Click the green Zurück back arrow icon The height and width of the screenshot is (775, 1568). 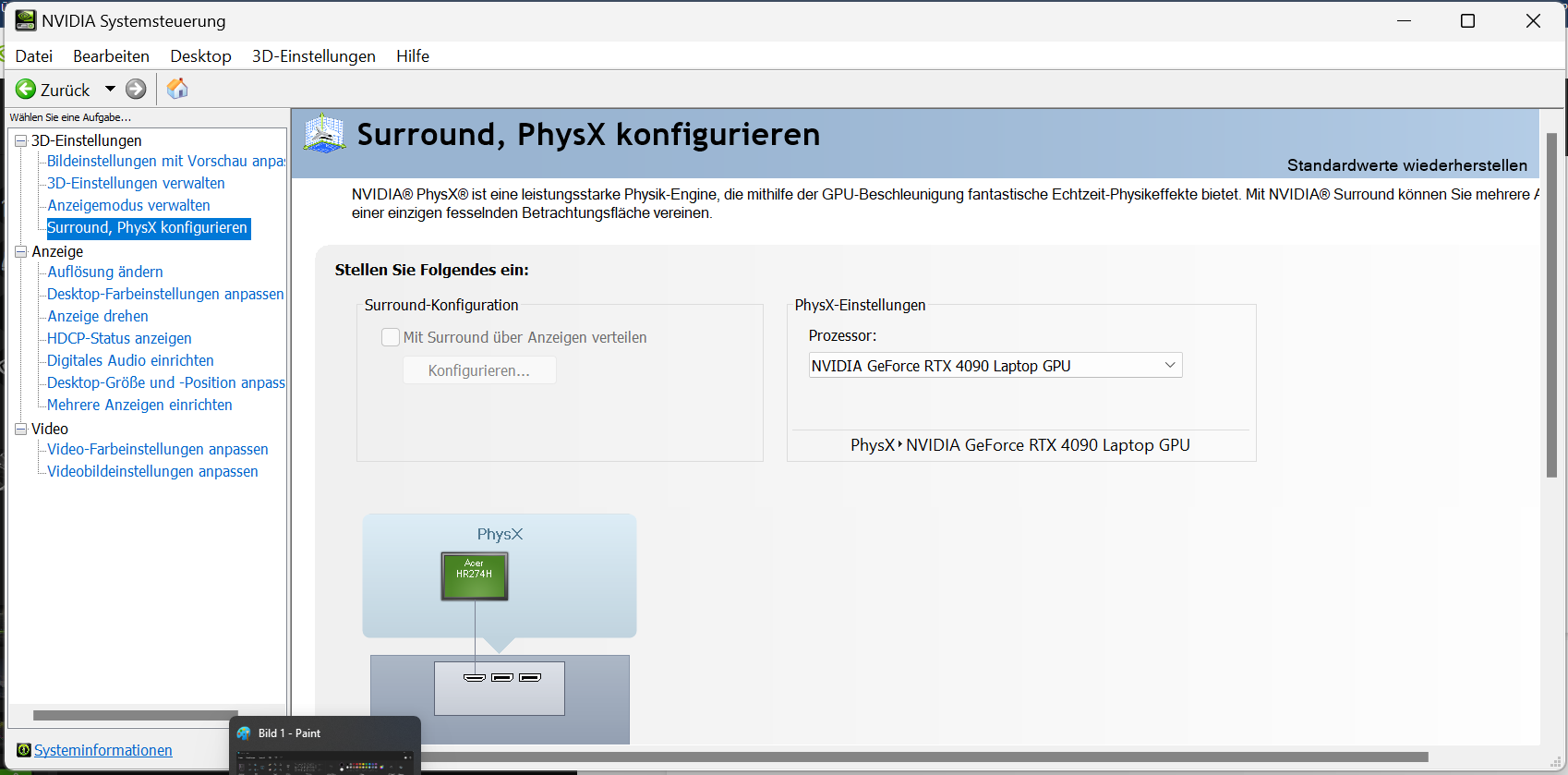point(26,90)
